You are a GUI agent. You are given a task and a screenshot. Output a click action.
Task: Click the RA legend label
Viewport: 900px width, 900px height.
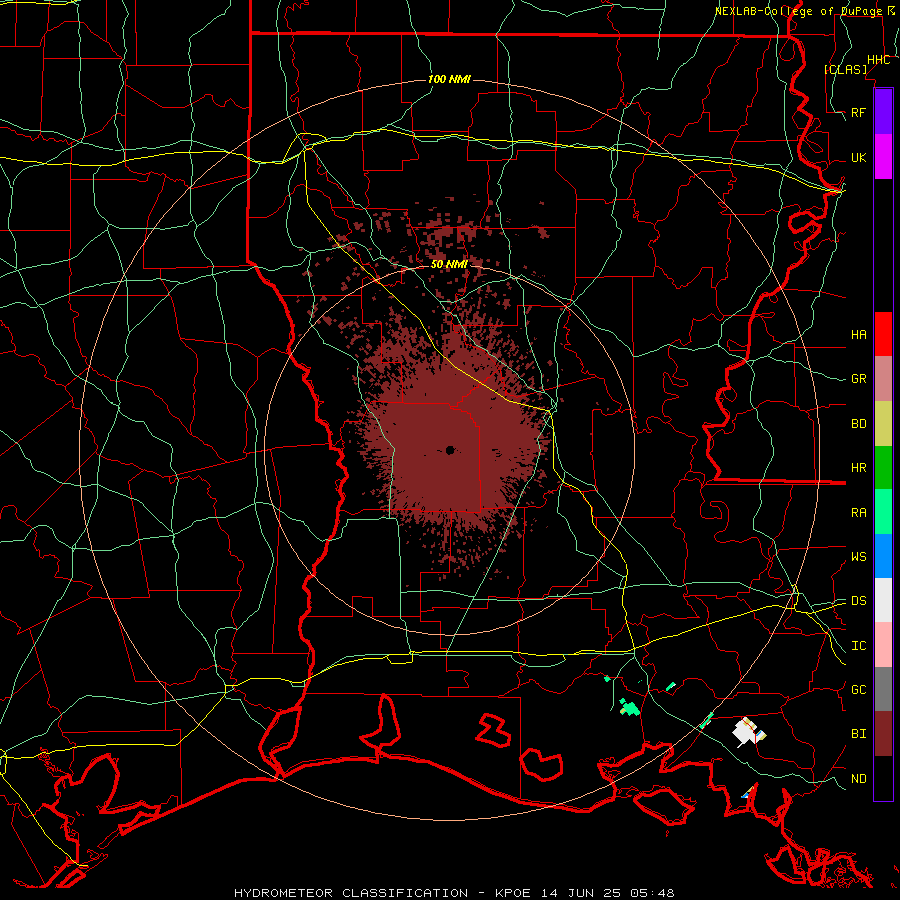(x=858, y=512)
